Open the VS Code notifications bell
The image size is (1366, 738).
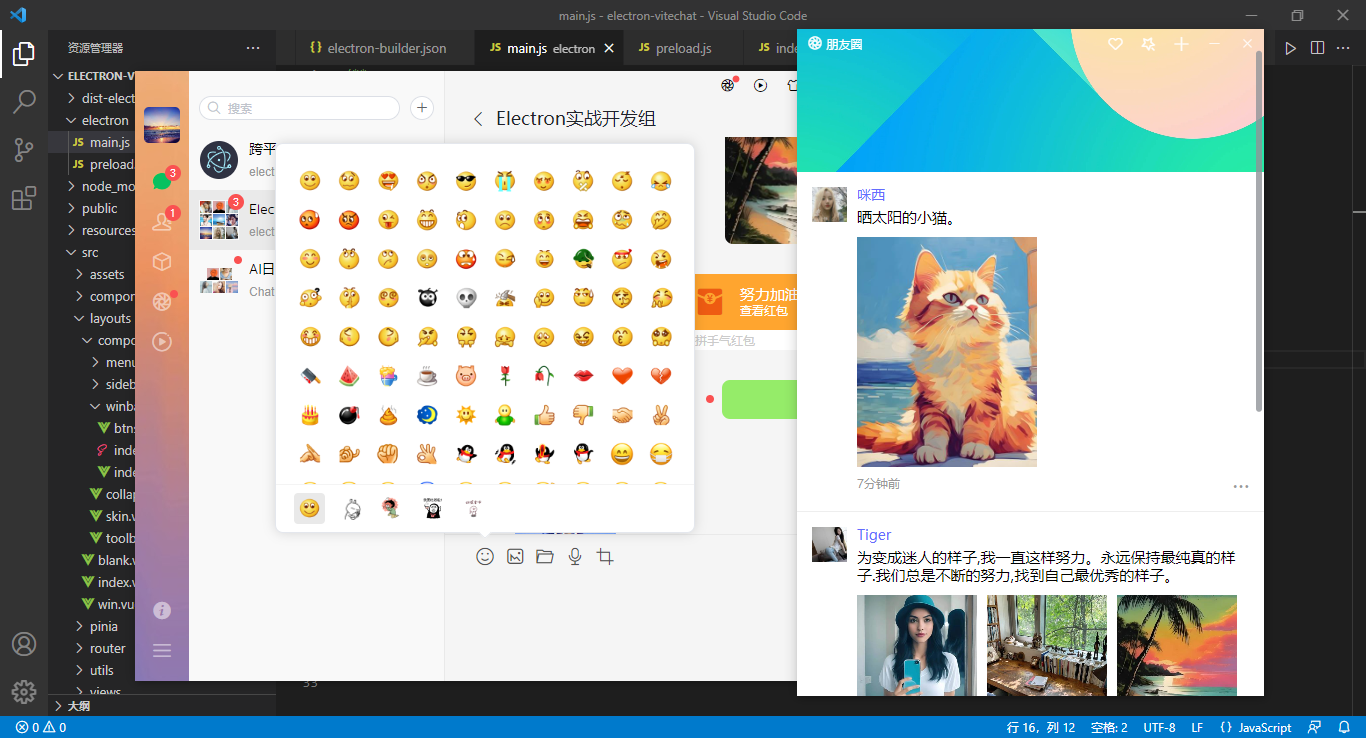click(1345, 727)
